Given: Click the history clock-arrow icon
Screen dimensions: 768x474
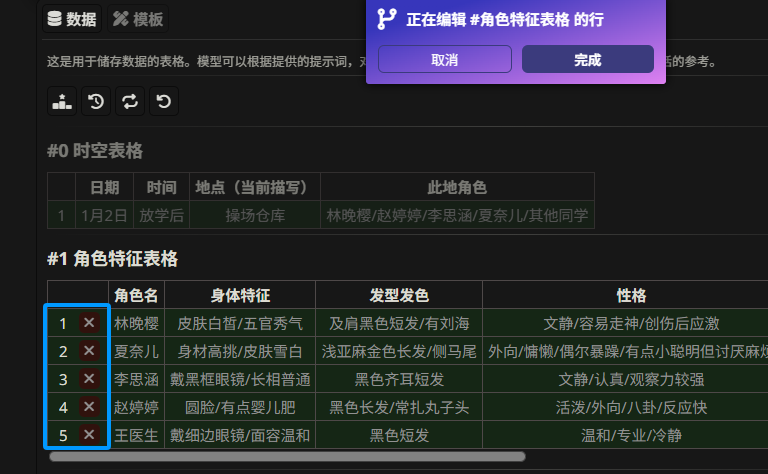Looking at the screenshot, I should pyautogui.click(x=96, y=100).
